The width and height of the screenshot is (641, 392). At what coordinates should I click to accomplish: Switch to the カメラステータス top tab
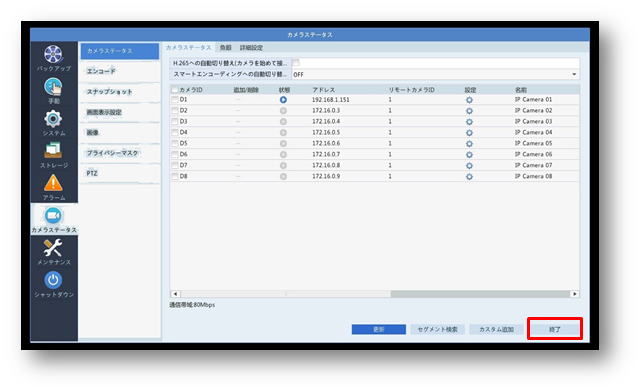pyautogui.click(x=188, y=47)
